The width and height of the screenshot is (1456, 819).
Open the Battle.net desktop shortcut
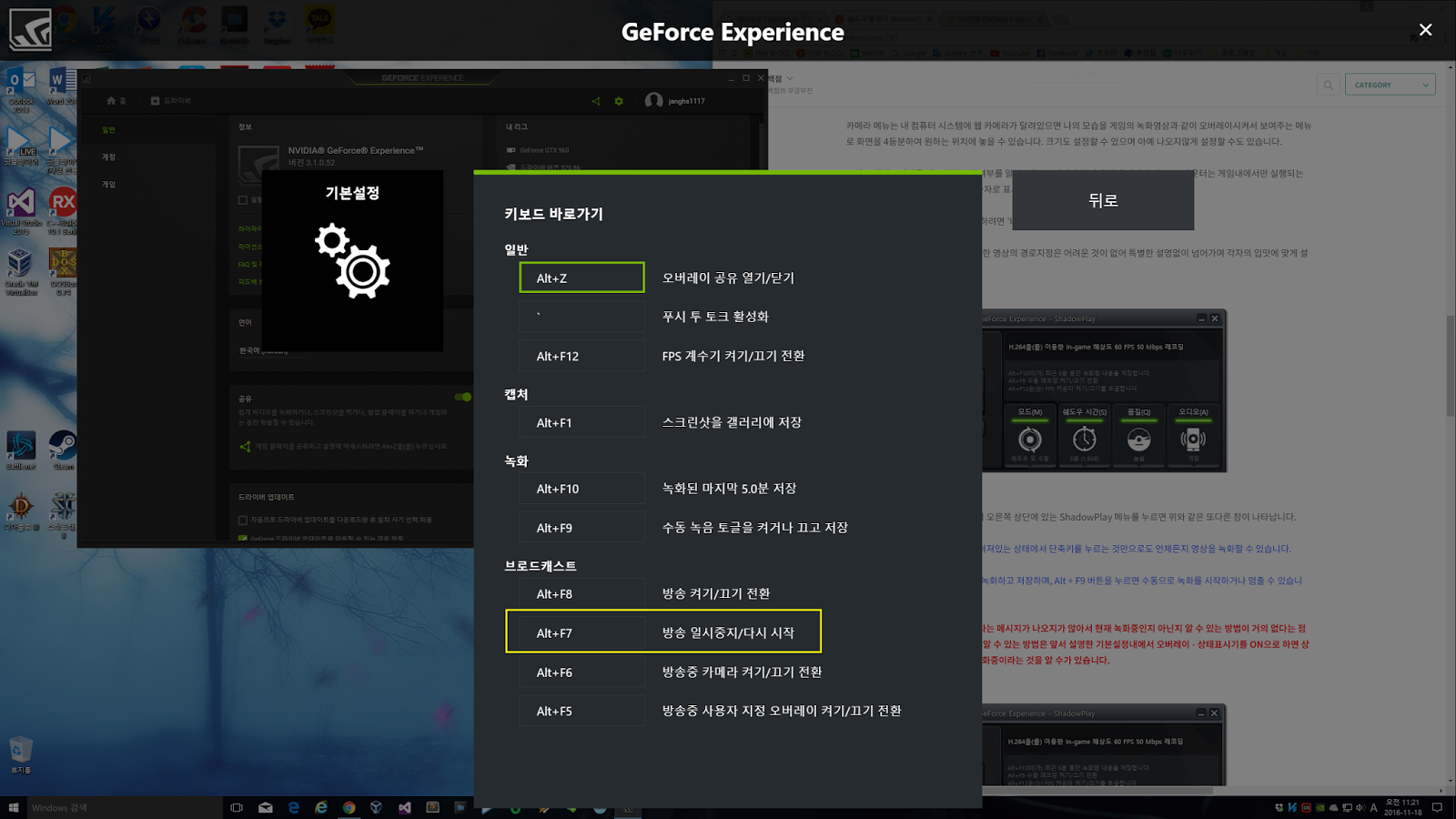21,450
